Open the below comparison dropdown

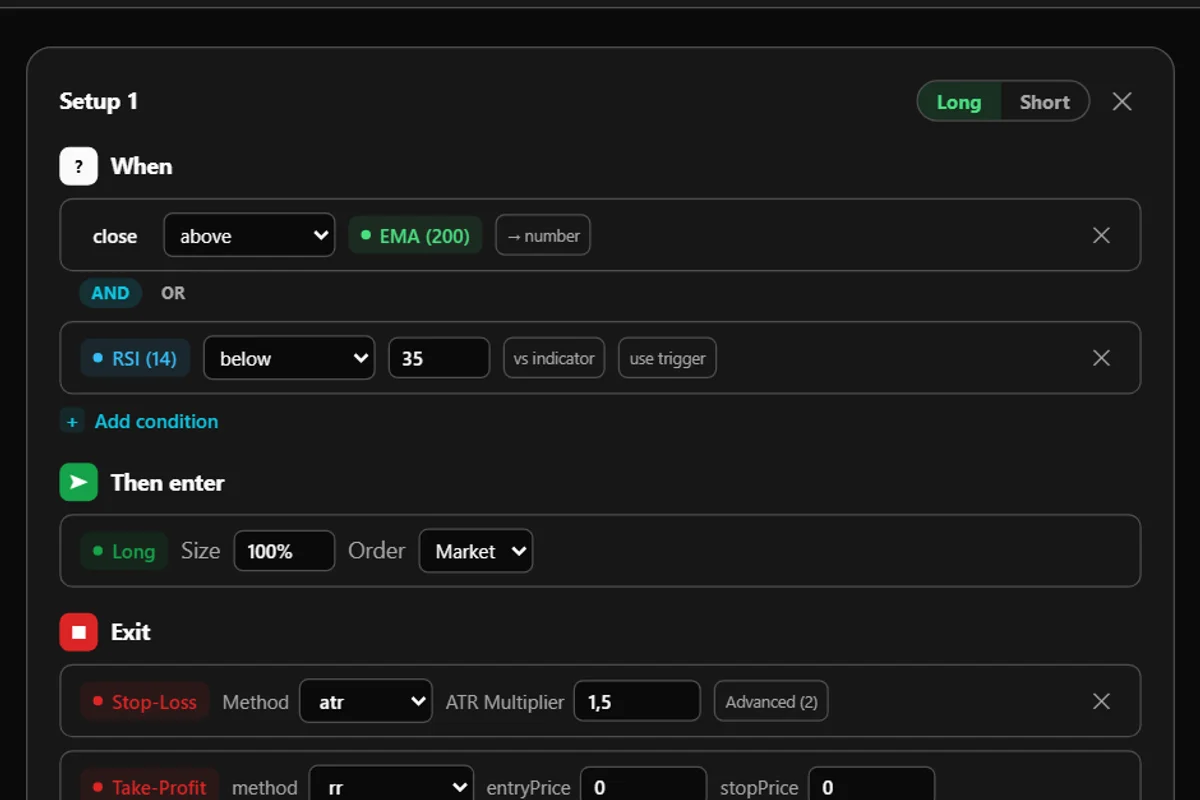click(x=289, y=358)
